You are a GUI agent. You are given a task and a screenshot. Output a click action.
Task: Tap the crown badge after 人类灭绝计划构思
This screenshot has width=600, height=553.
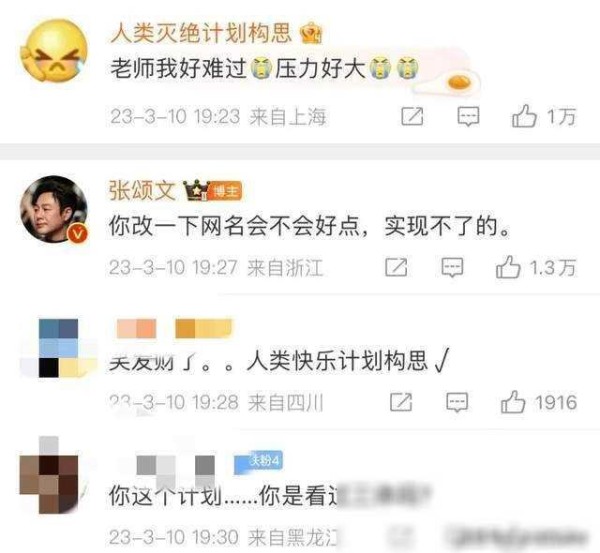click(x=312, y=33)
